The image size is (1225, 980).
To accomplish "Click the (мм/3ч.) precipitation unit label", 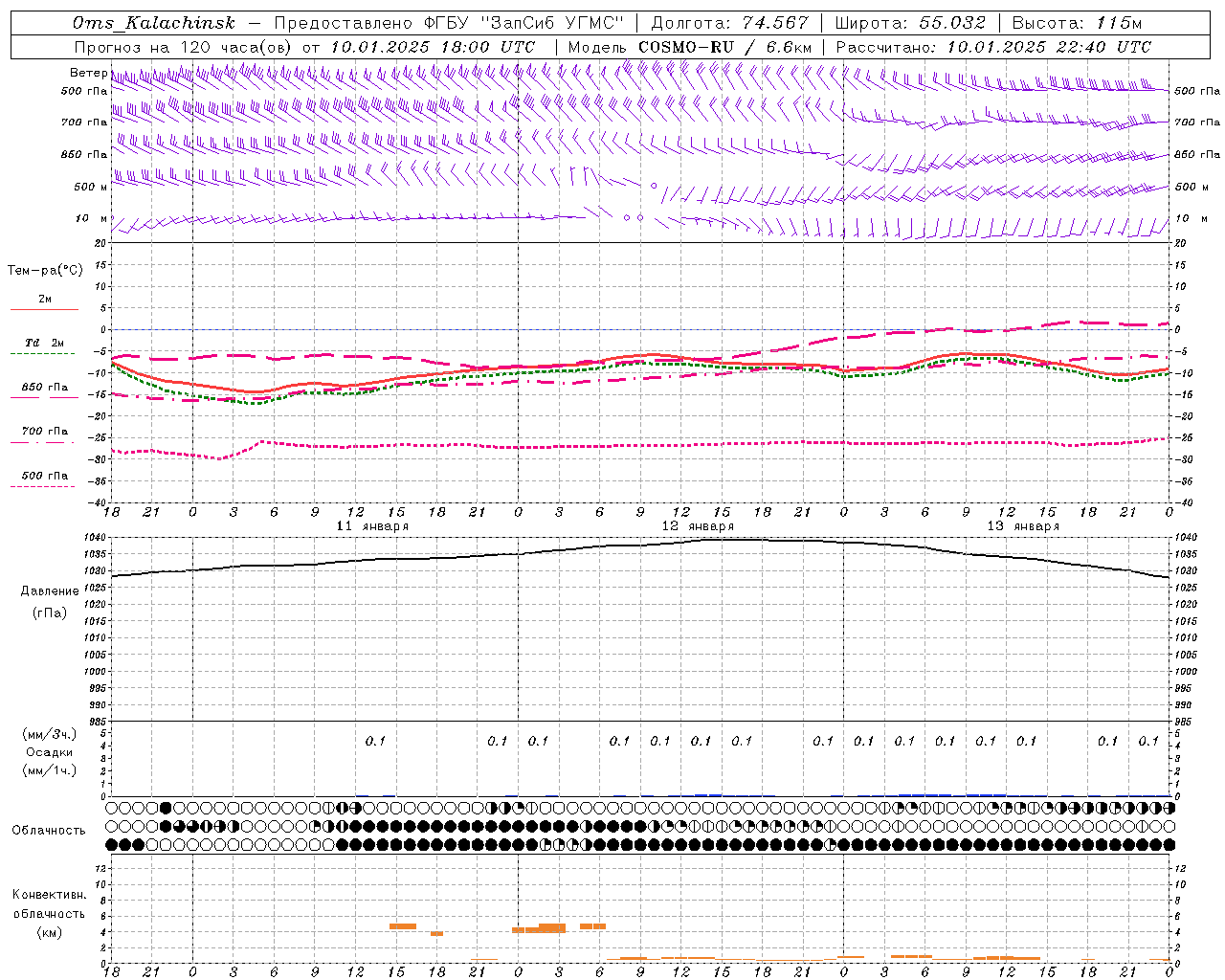I will click(x=50, y=734).
